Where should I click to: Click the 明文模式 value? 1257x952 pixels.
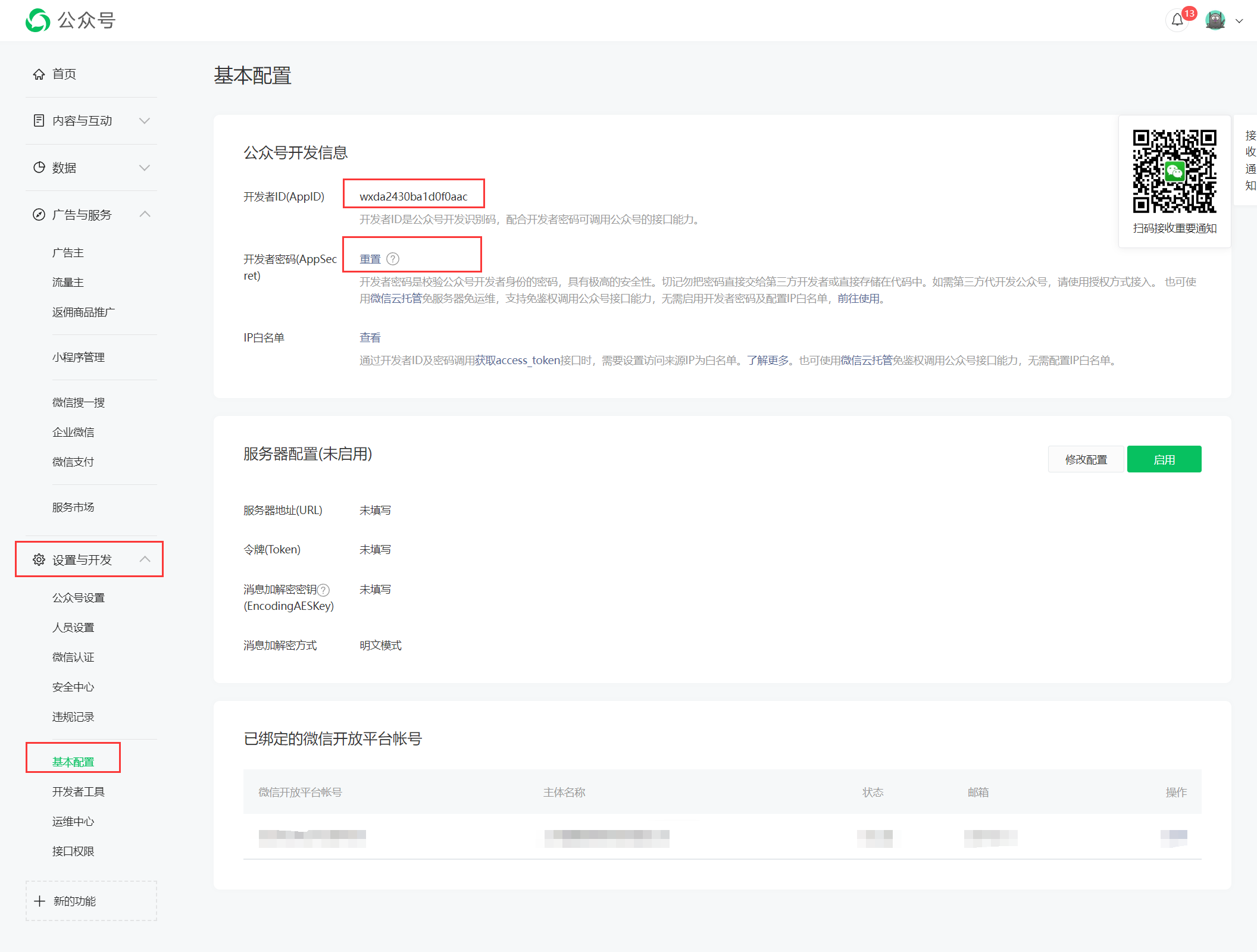pos(381,646)
